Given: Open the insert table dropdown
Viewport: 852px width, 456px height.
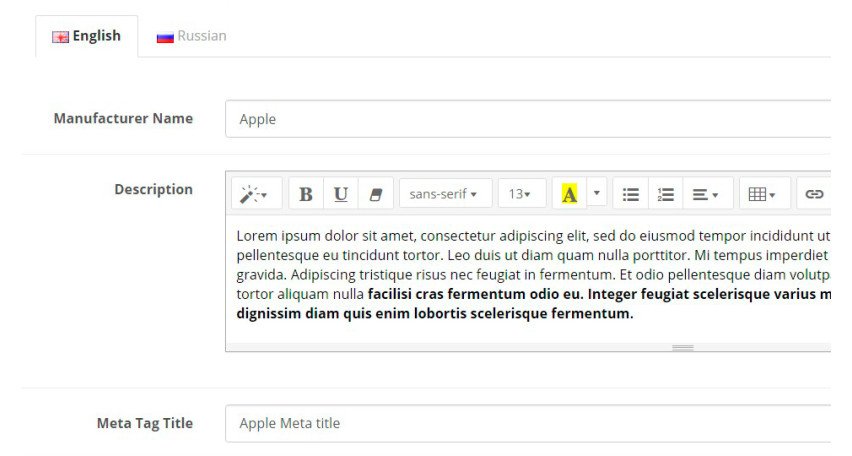Looking at the screenshot, I should point(765,194).
